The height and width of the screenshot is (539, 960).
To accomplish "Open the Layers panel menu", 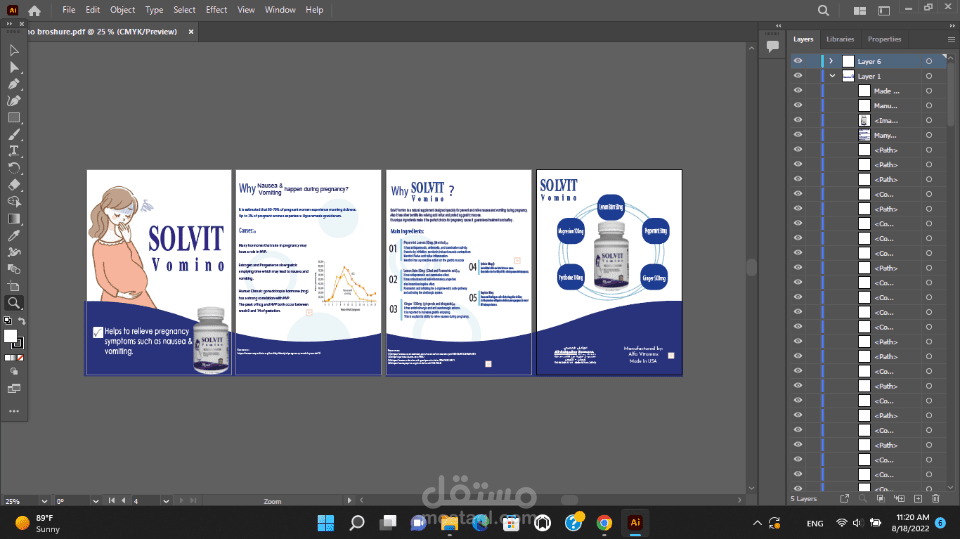I will [951, 39].
